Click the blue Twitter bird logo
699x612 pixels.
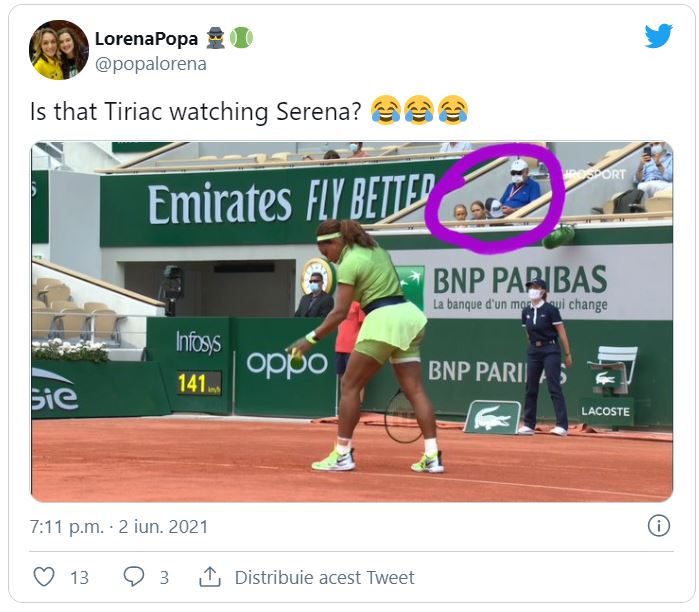(658, 36)
